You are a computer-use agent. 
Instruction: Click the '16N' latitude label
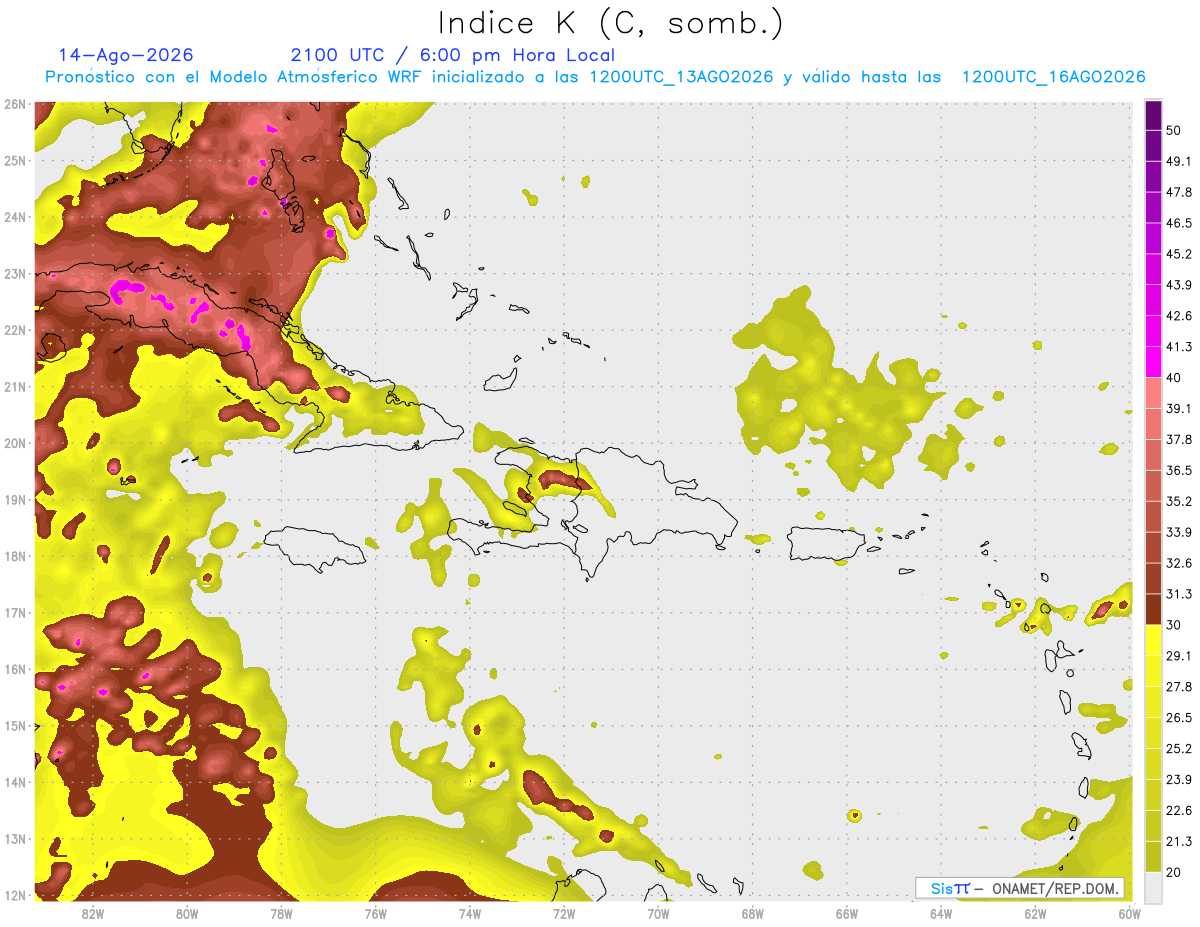14,669
